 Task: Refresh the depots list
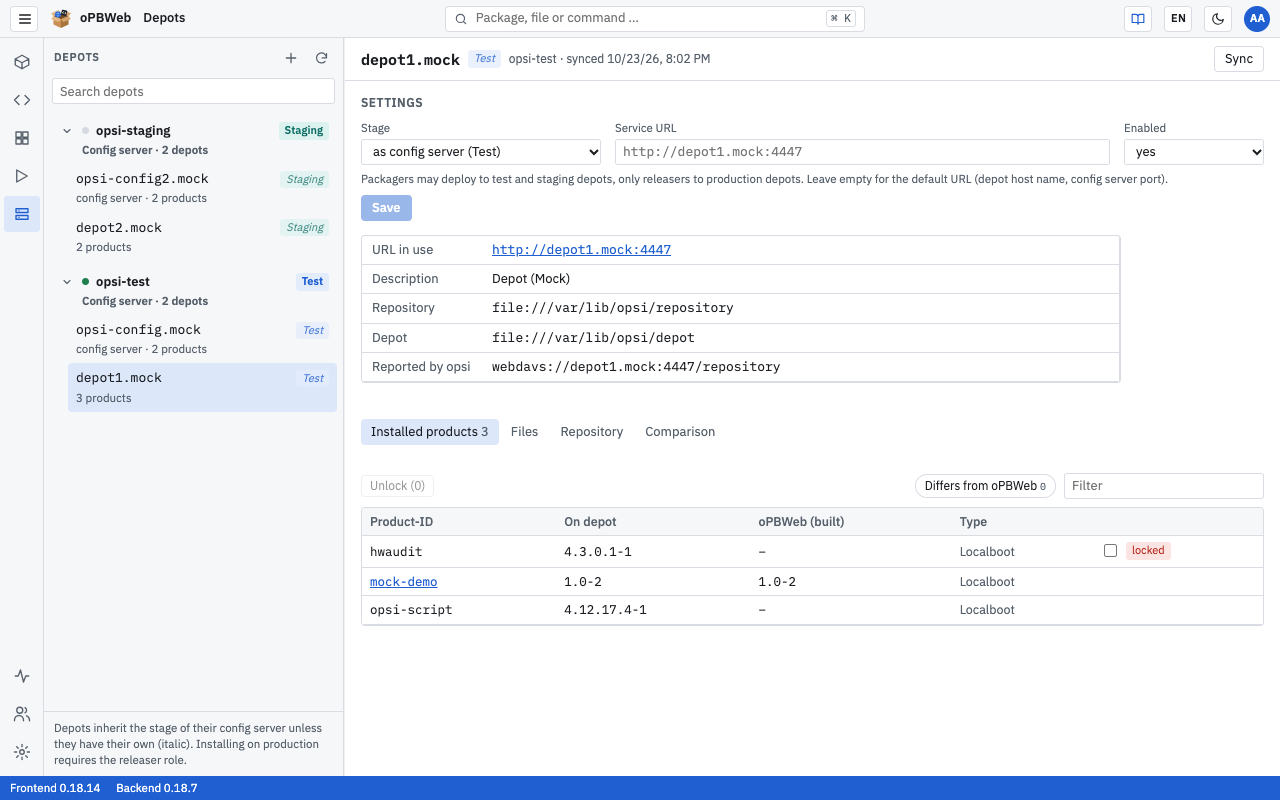coord(321,58)
